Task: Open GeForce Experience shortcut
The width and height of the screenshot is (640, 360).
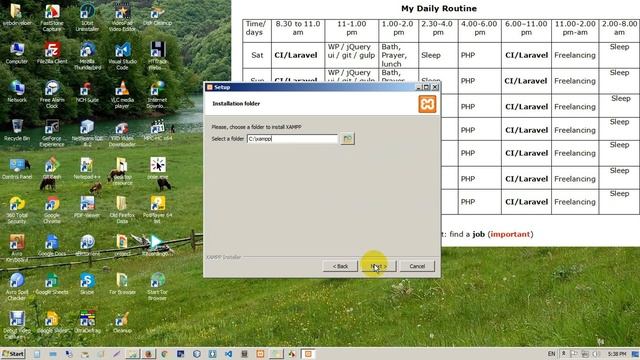Action: pyautogui.click(x=52, y=133)
